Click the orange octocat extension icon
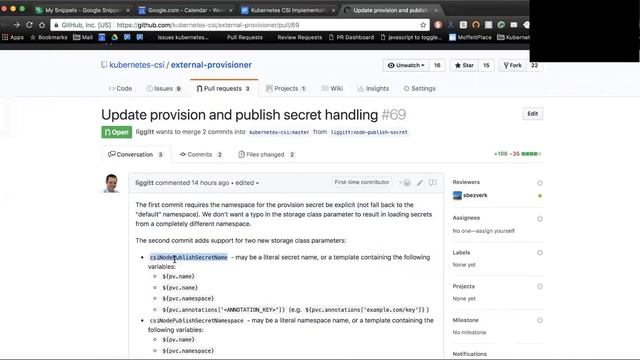The width and height of the screenshot is (640, 360). click(476, 25)
